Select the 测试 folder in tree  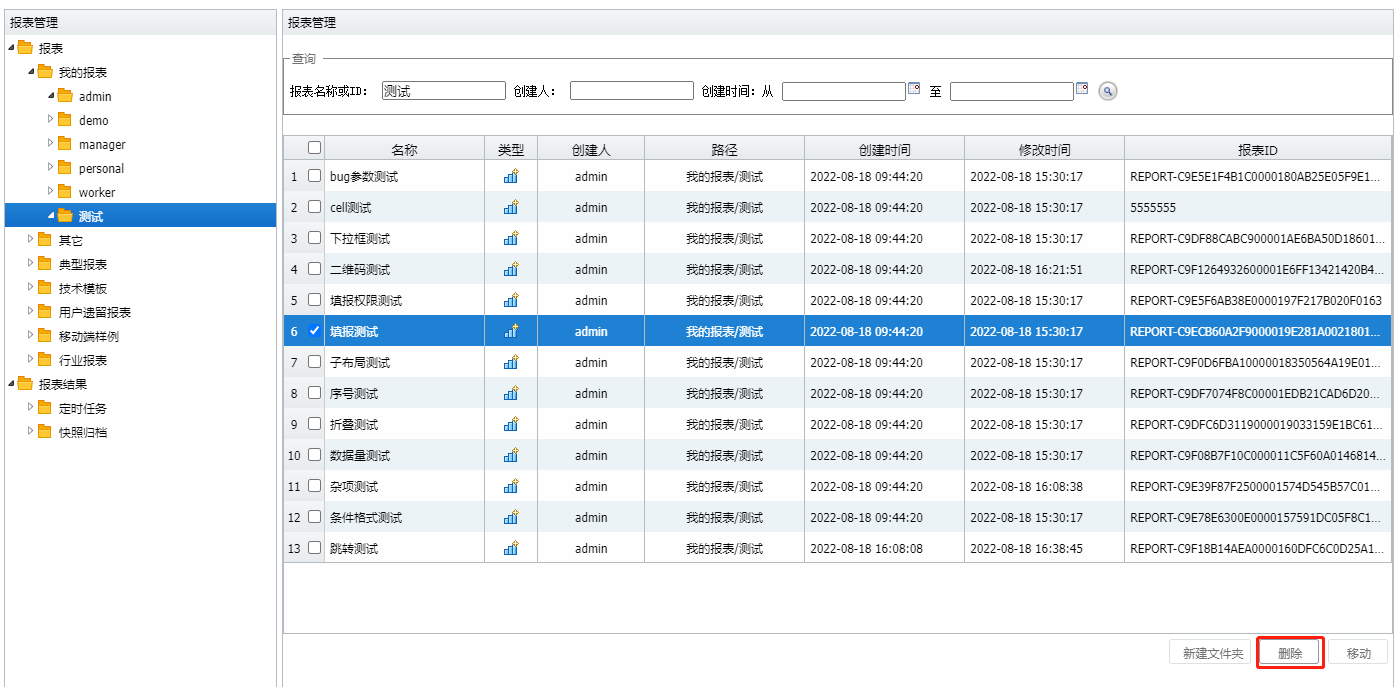point(91,216)
